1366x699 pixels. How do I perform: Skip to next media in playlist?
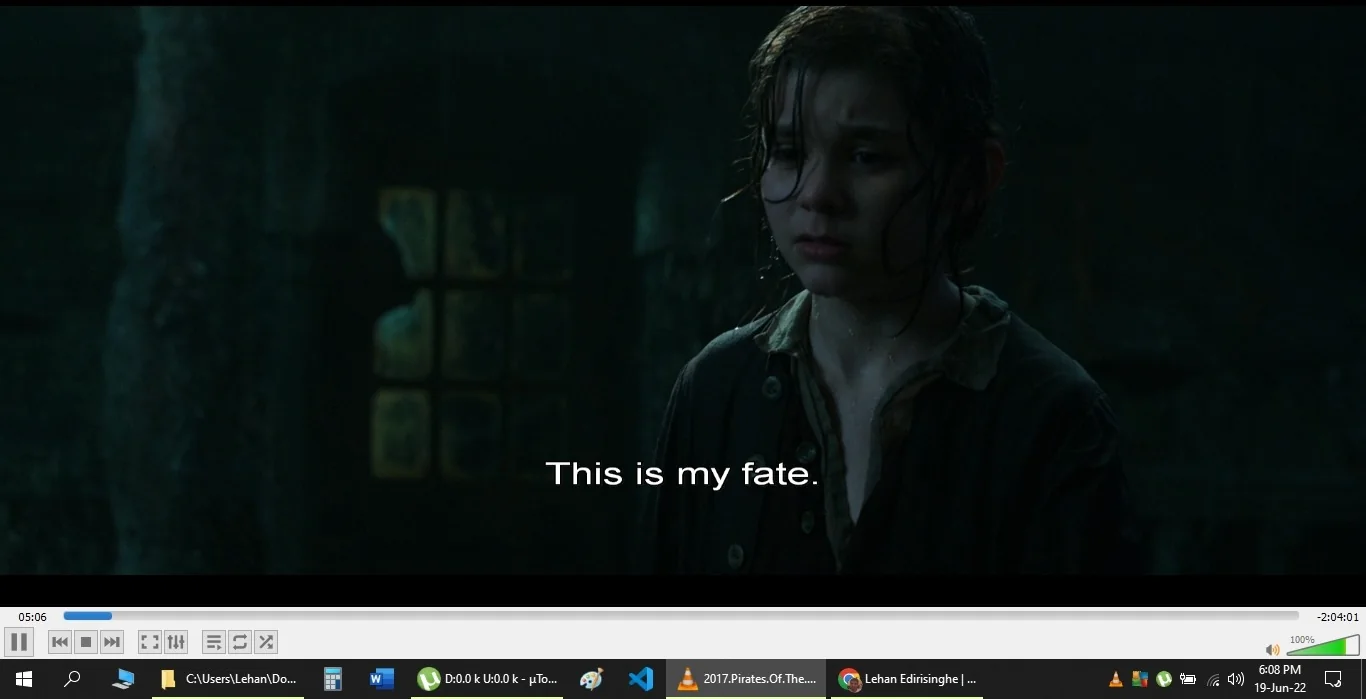pyautogui.click(x=112, y=642)
